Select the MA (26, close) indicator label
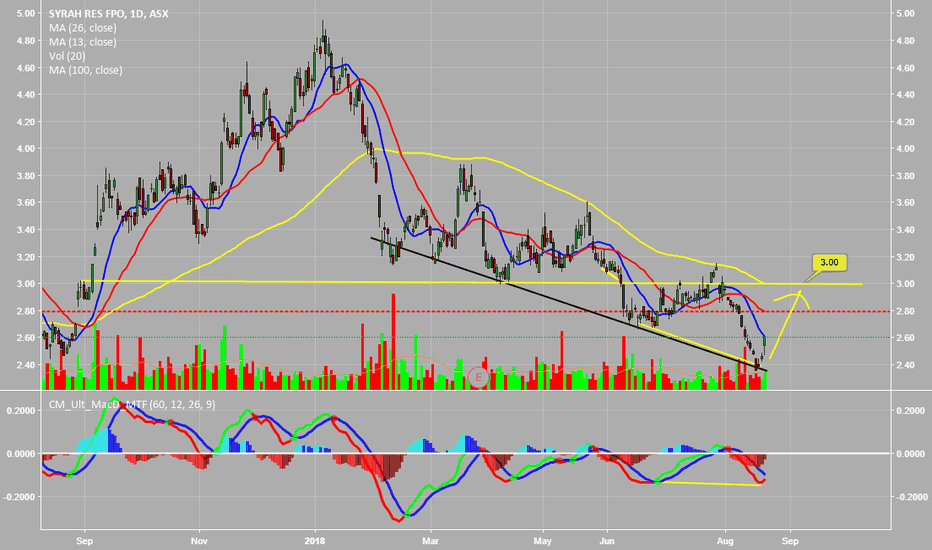The width and height of the screenshot is (932, 550). [x=83, y=28]
